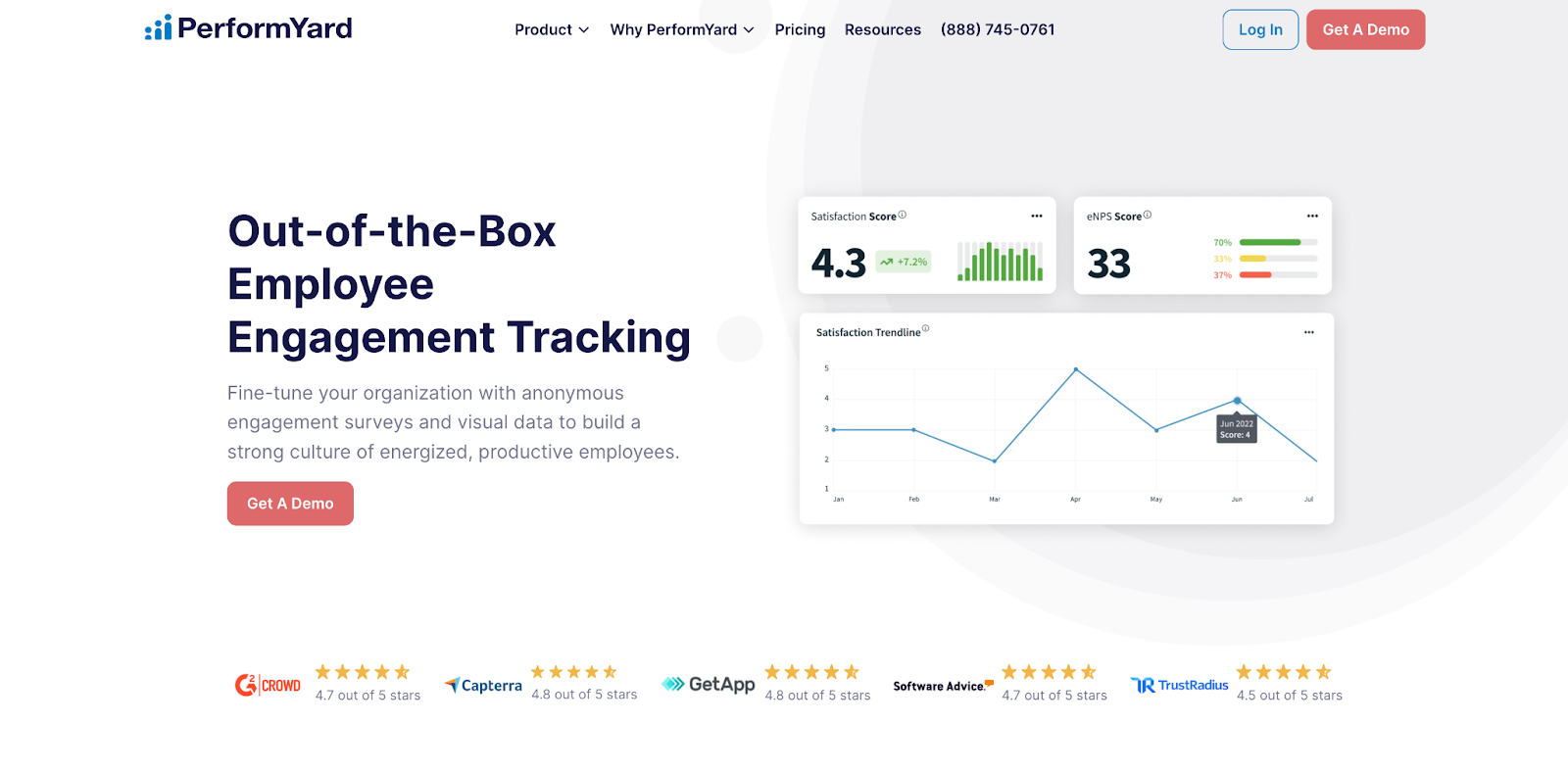The width and height of the screenshot is (1568, 773).
Task: Click the G2 Crowd logo
Action: point(268,685)
